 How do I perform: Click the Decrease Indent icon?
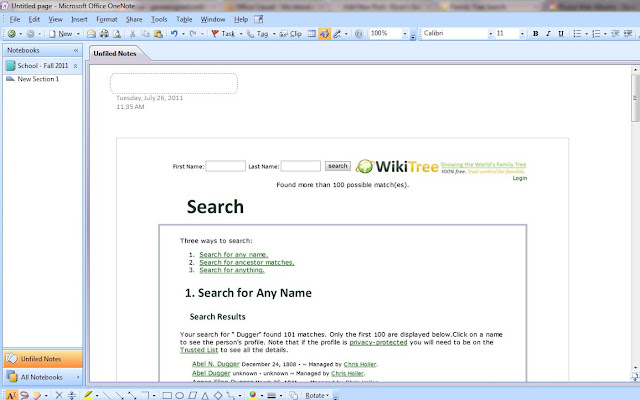615,34
